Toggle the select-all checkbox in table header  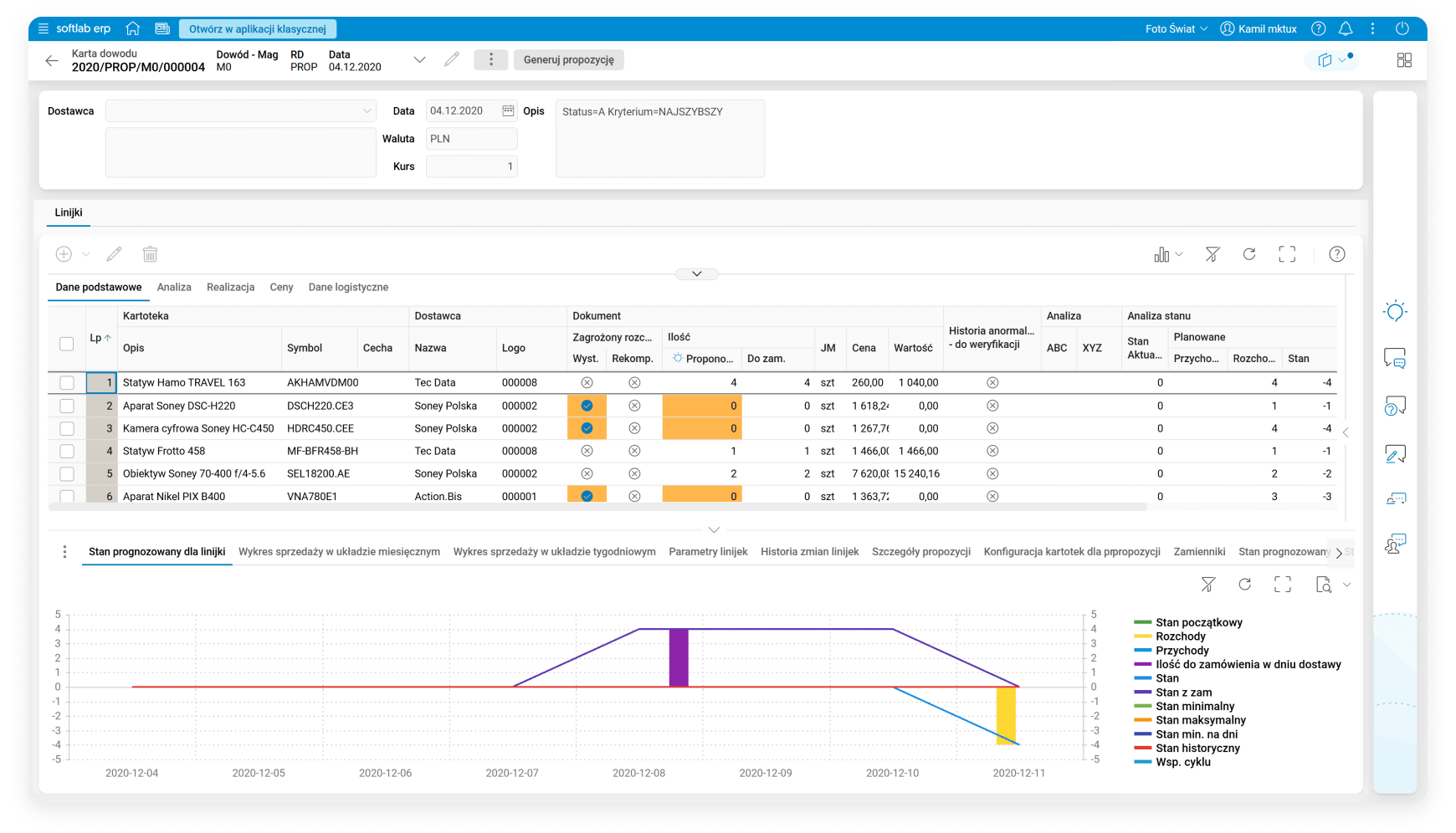tap(67, 344)
